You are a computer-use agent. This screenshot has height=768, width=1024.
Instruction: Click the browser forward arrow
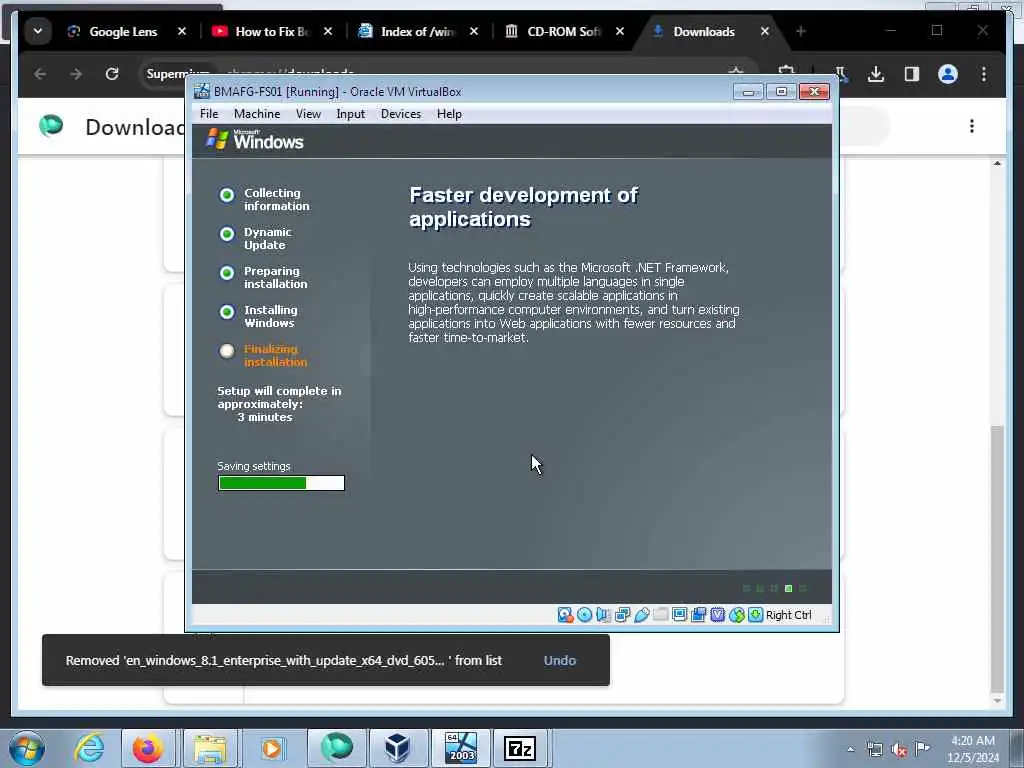(x=76, y=74)
